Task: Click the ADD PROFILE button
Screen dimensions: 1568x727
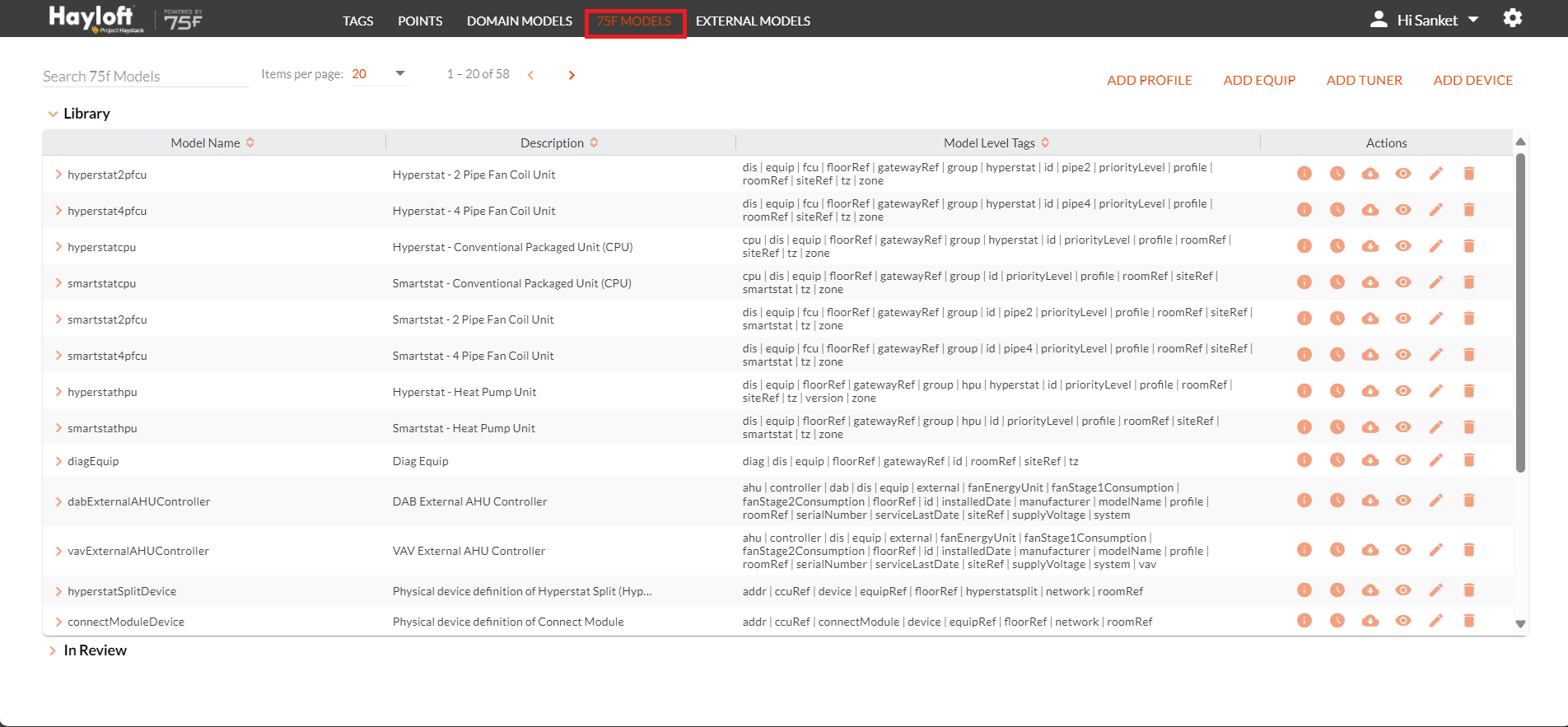Action: click(1150, 80)
